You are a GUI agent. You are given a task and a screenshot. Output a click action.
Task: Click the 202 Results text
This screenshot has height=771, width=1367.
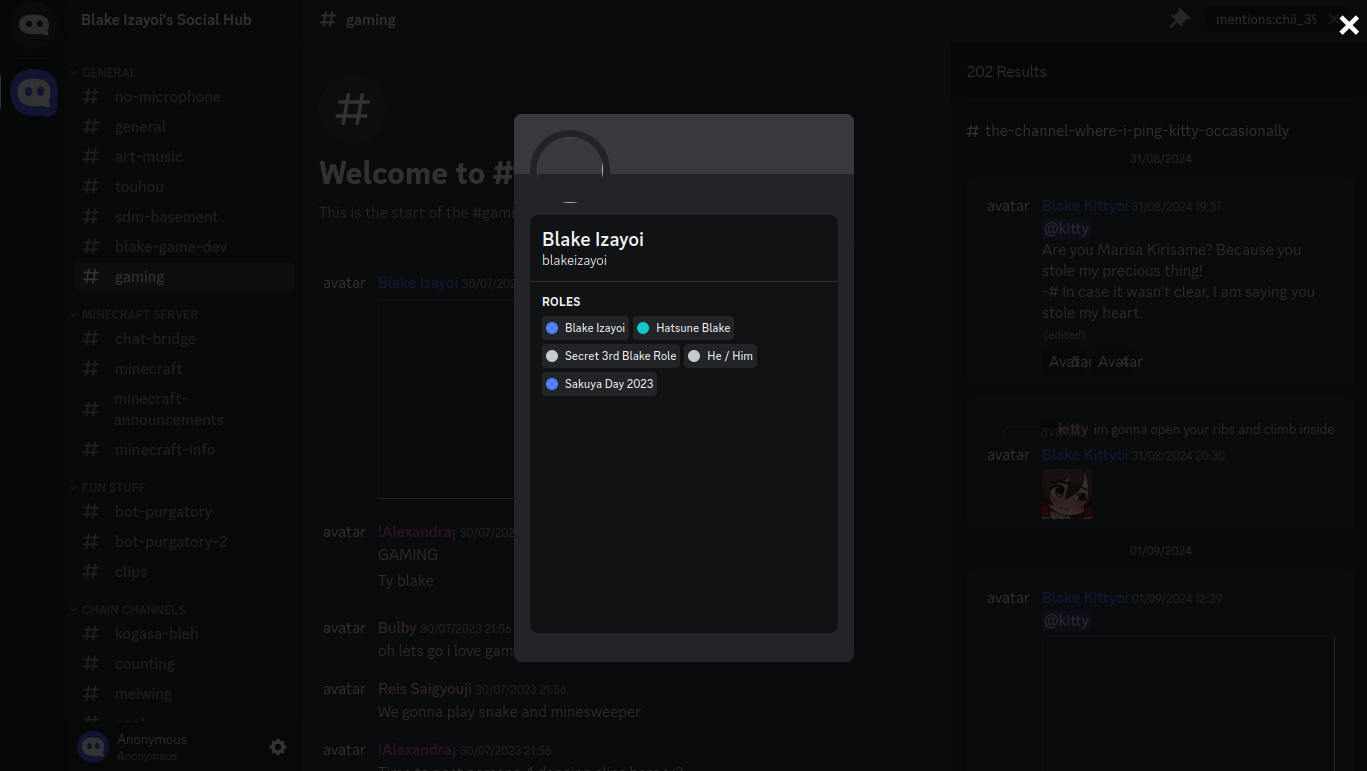tap(1007, 72)
